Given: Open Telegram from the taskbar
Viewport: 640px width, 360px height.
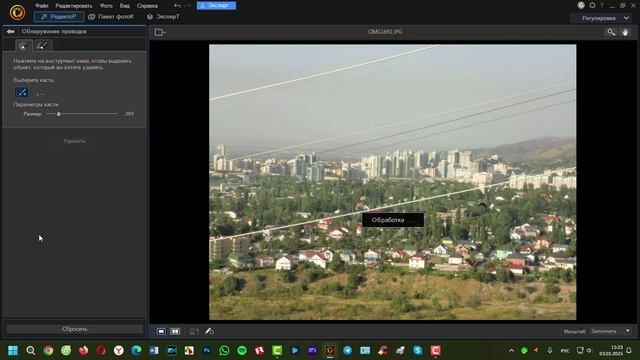Looking at the screenshot, I should pos(347,351).
